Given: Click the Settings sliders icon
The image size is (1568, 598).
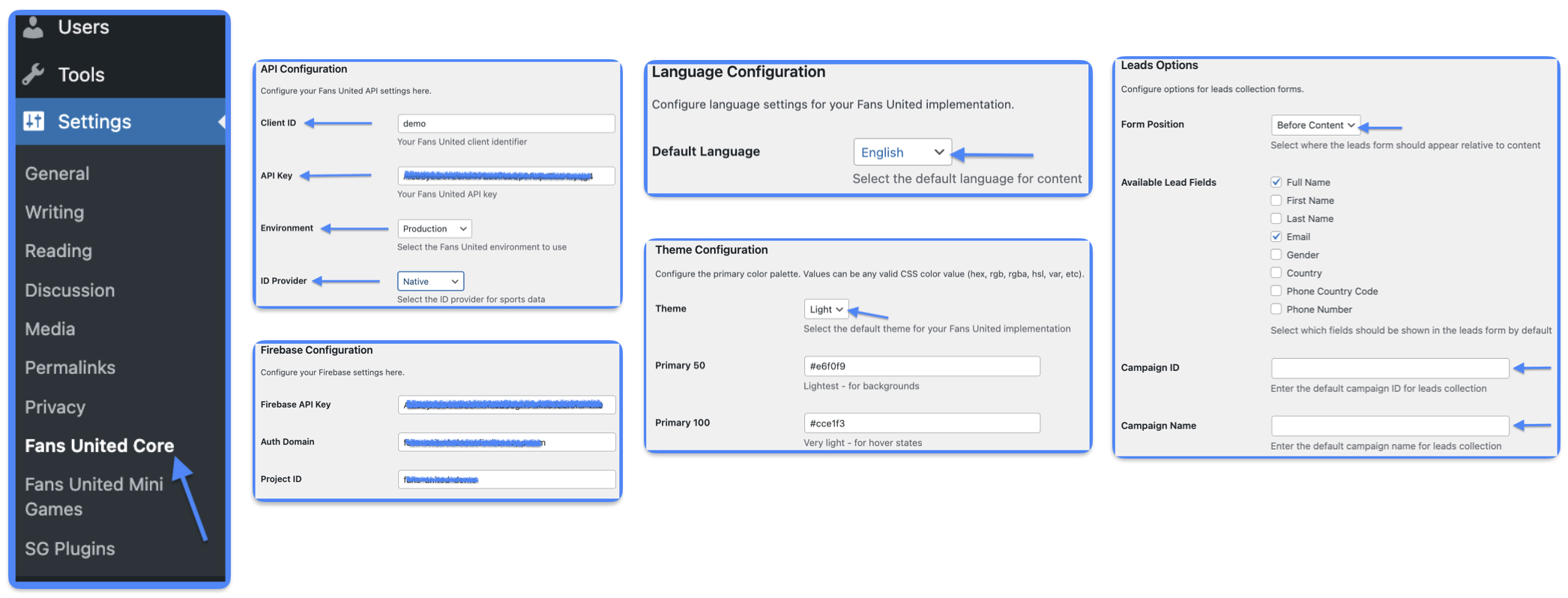Looking at the screenshot, I should coord(34,121).
